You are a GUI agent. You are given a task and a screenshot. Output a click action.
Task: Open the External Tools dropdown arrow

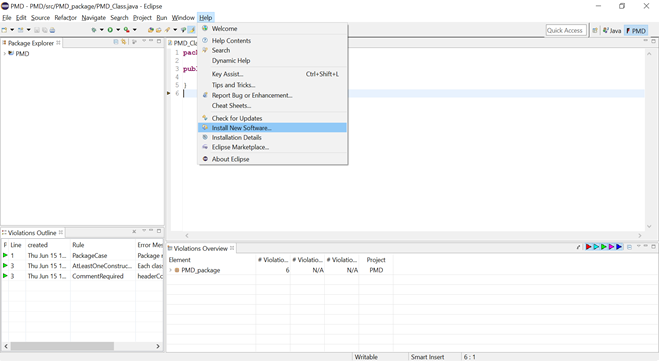pyautogui.click(x=134, y=30)
